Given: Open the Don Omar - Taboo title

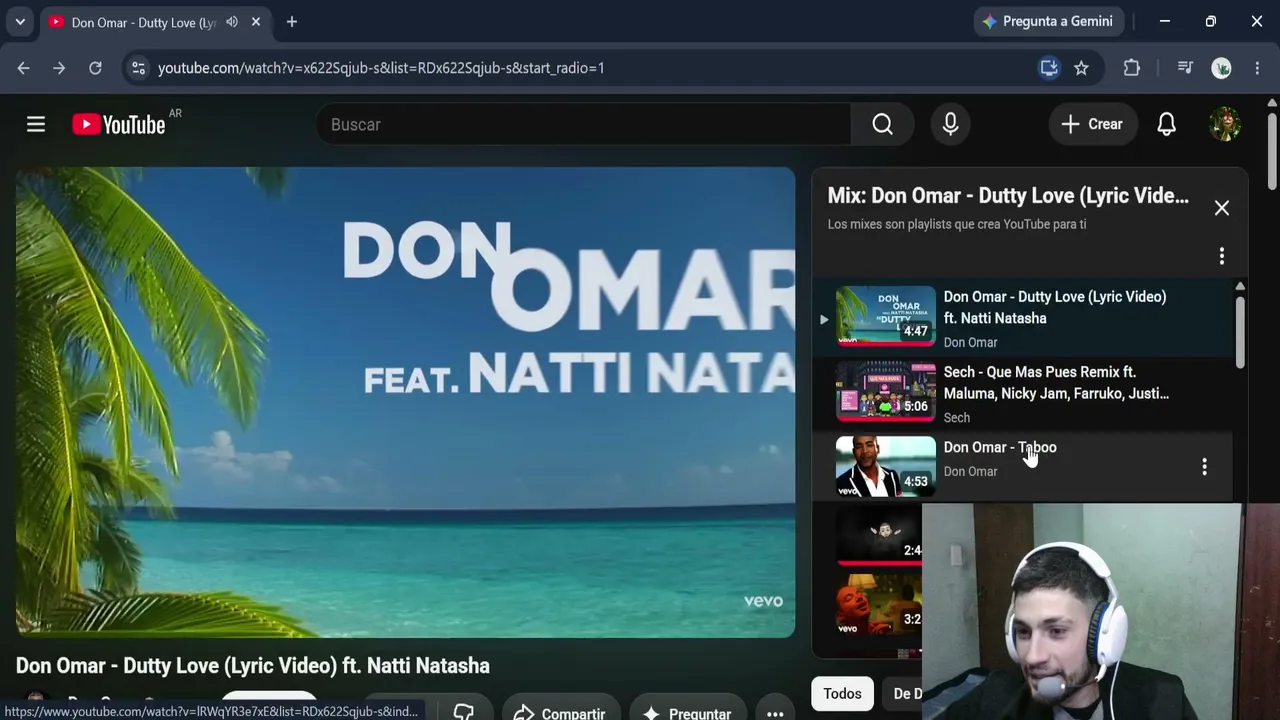Looking at the screenshot, I should (1000, 447).
